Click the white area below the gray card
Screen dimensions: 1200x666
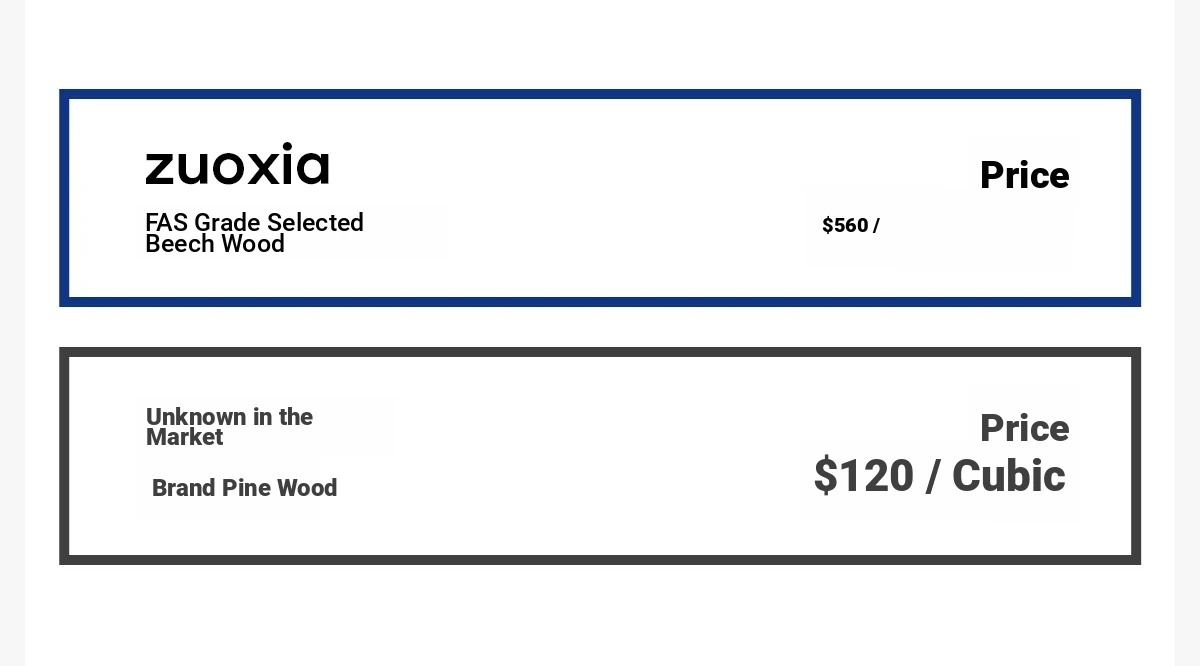[x=600, y=615]
